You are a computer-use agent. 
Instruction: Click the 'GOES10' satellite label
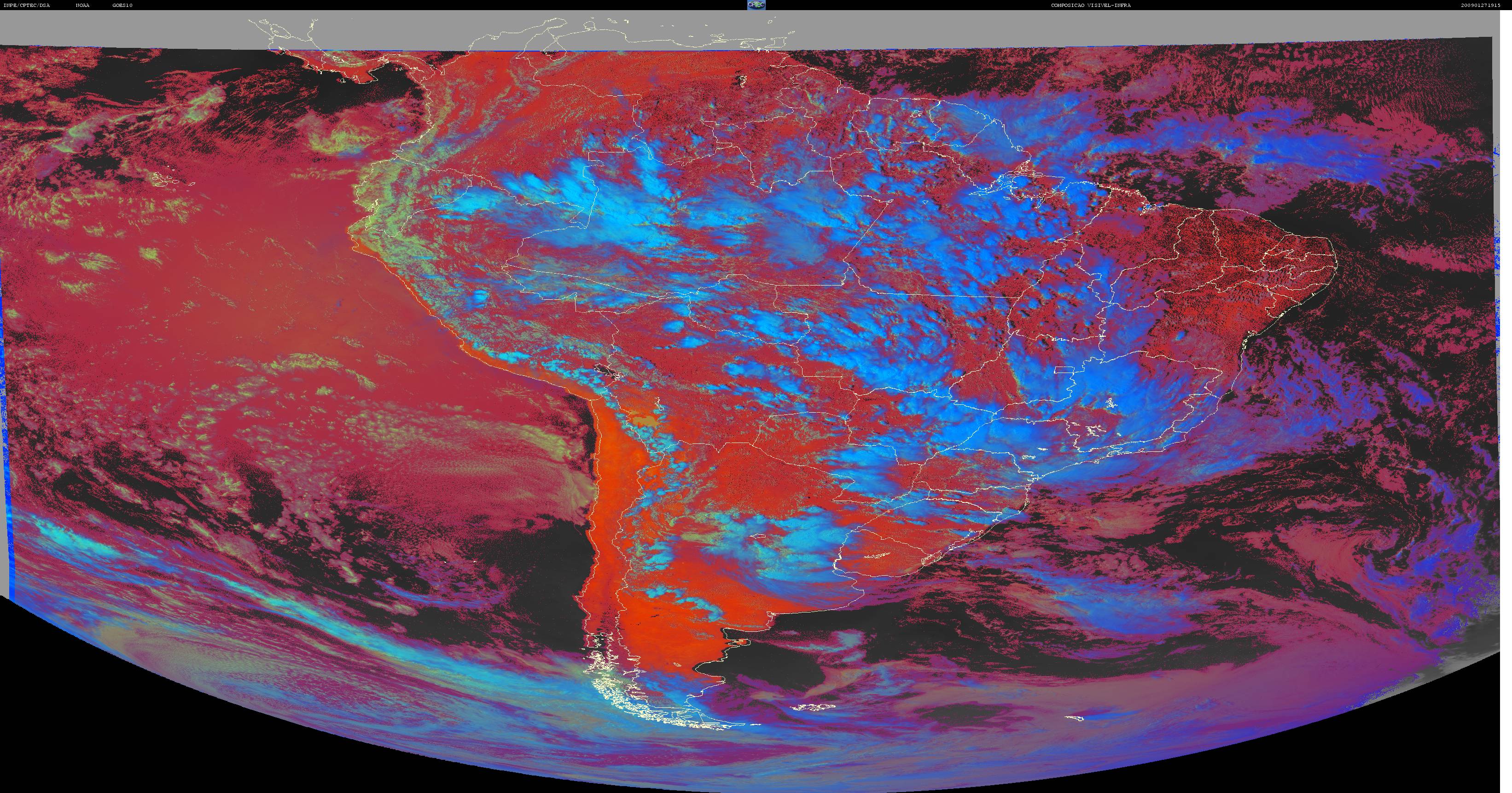coord(122,5)
